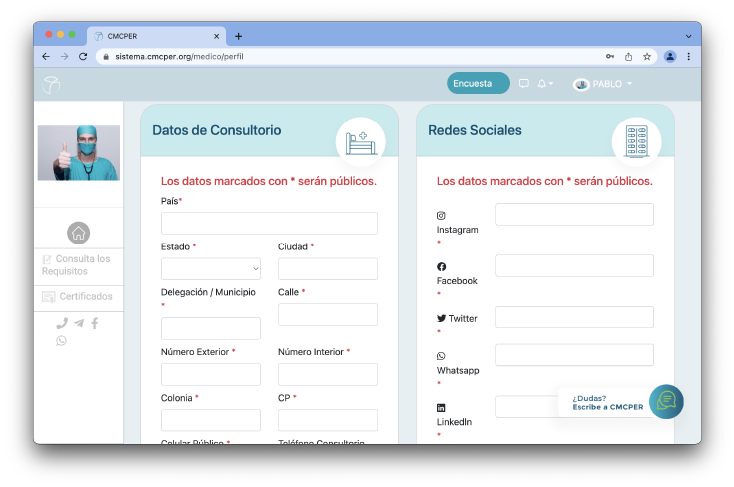Click the CMCPER logo in the header

[x=51, y=84]
